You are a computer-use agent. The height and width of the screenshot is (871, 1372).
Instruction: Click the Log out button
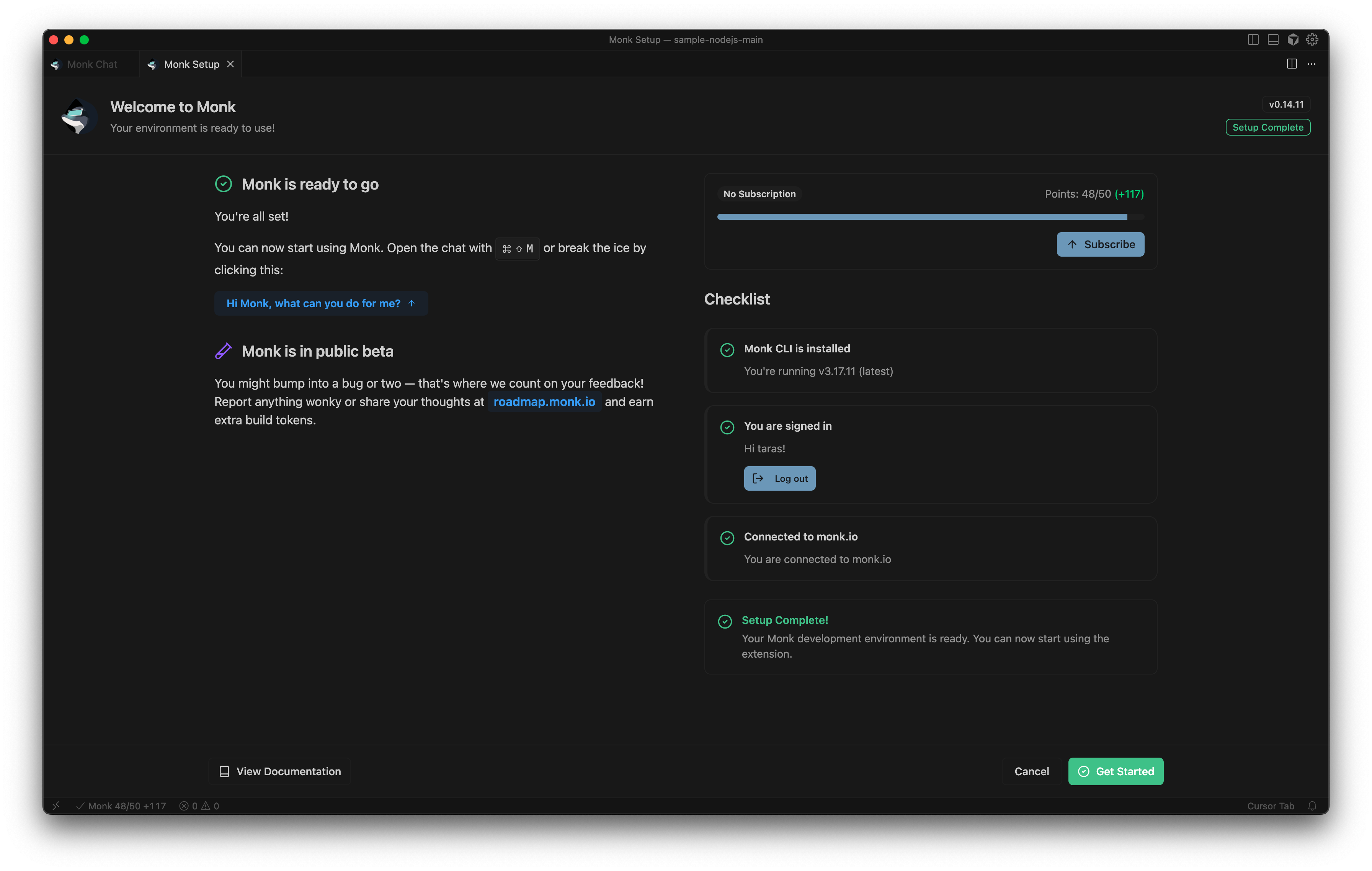(x=779, y=478)
